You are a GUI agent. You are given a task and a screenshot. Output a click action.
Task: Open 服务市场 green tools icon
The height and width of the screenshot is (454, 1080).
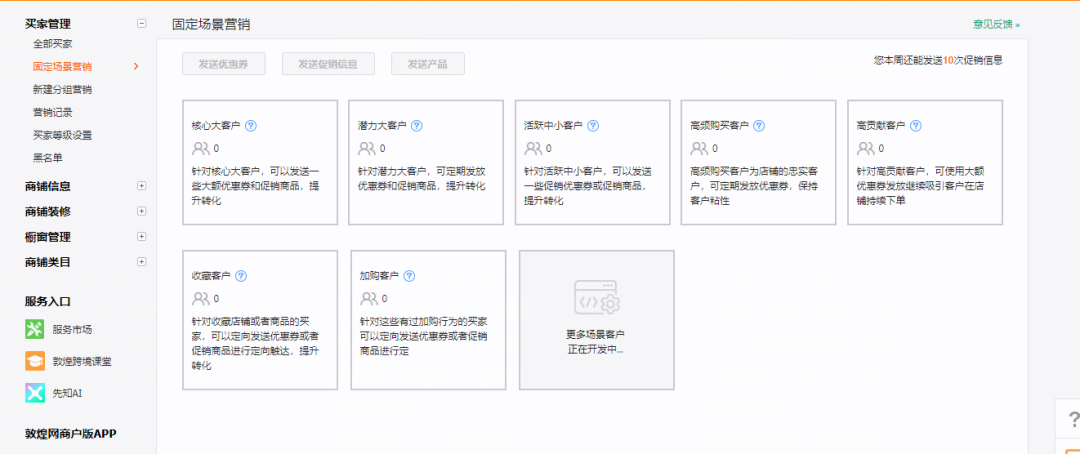point(35,329)
